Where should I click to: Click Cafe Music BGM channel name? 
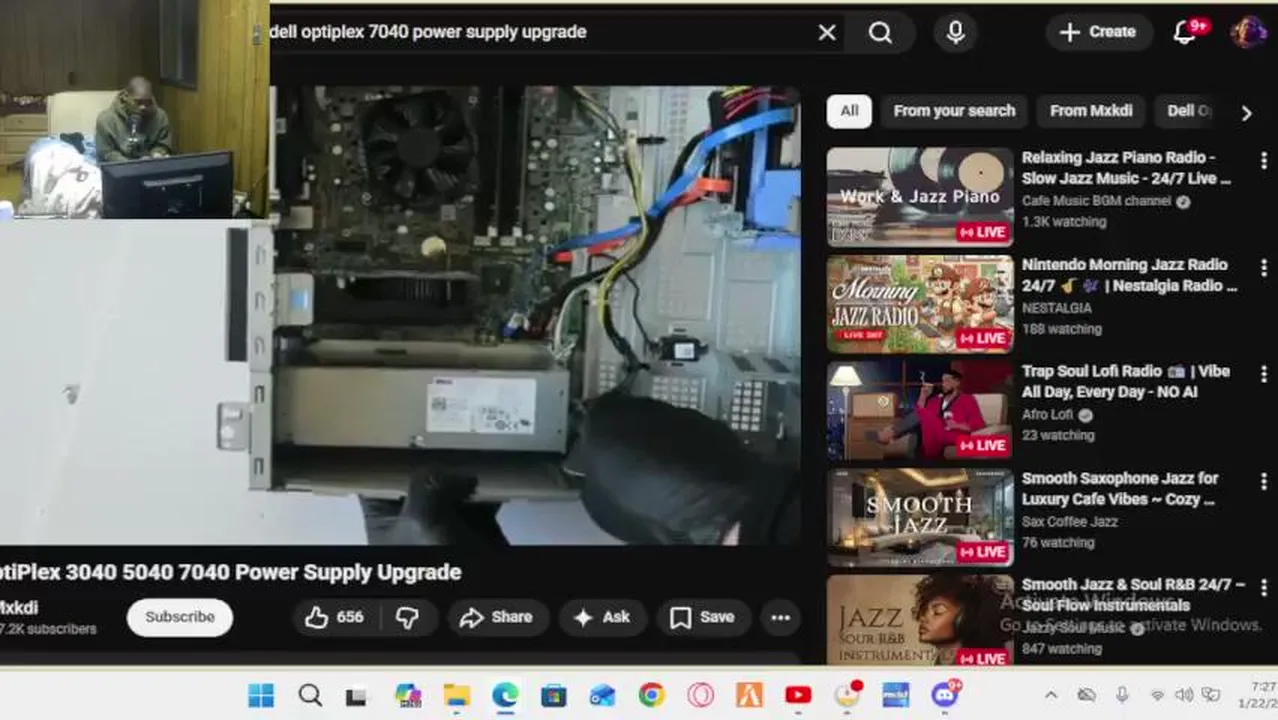pos(1096,201)
